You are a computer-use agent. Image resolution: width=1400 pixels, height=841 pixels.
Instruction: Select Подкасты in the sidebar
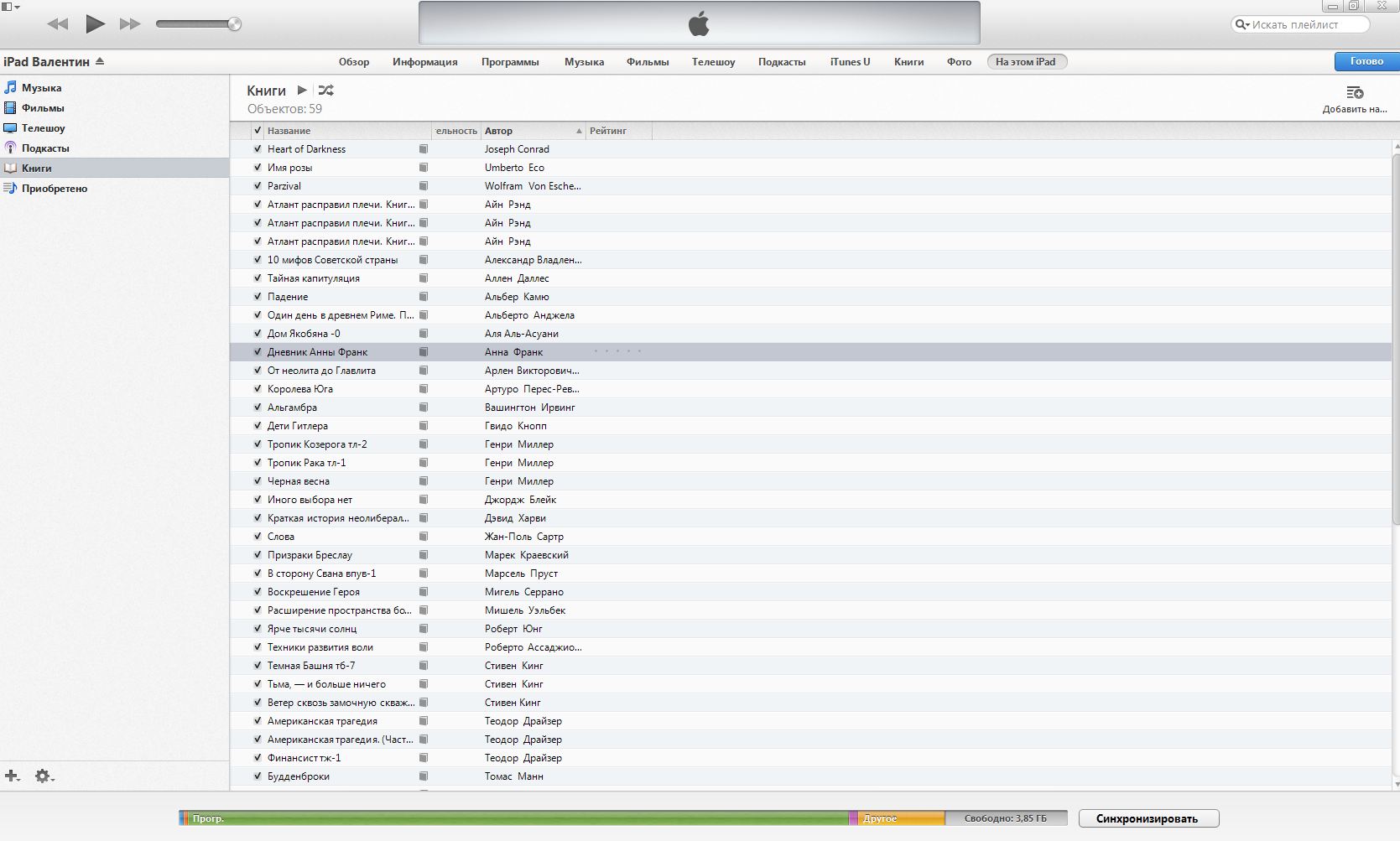114,148
